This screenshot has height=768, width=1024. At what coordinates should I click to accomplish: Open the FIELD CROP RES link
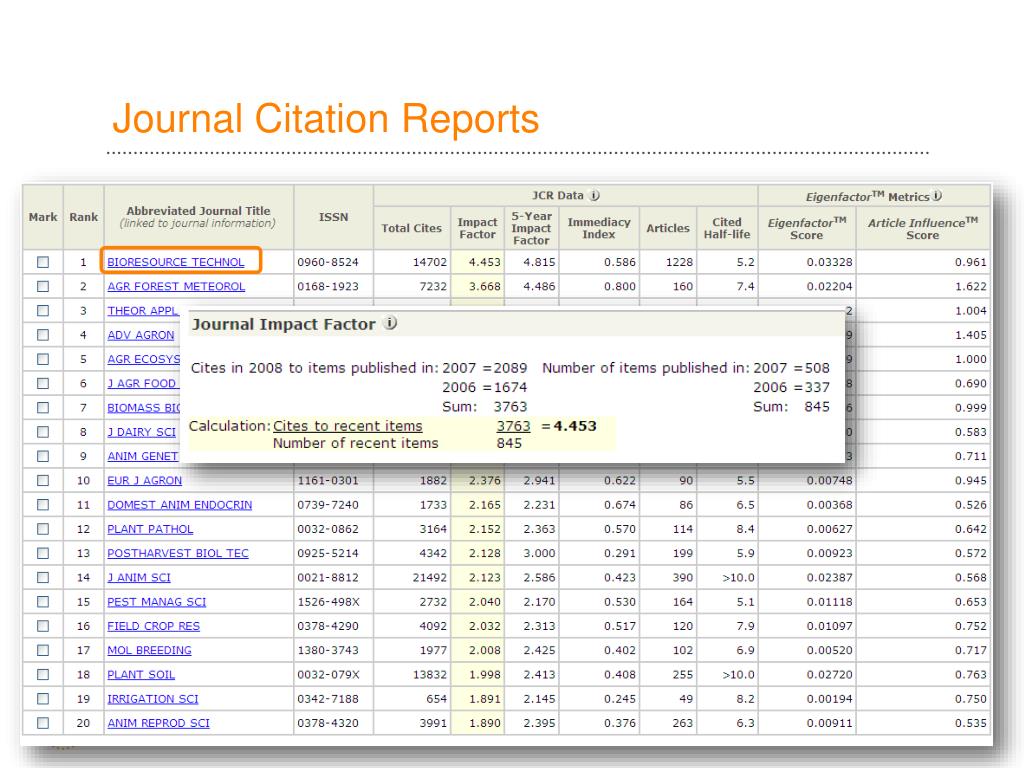click(153, 626)
